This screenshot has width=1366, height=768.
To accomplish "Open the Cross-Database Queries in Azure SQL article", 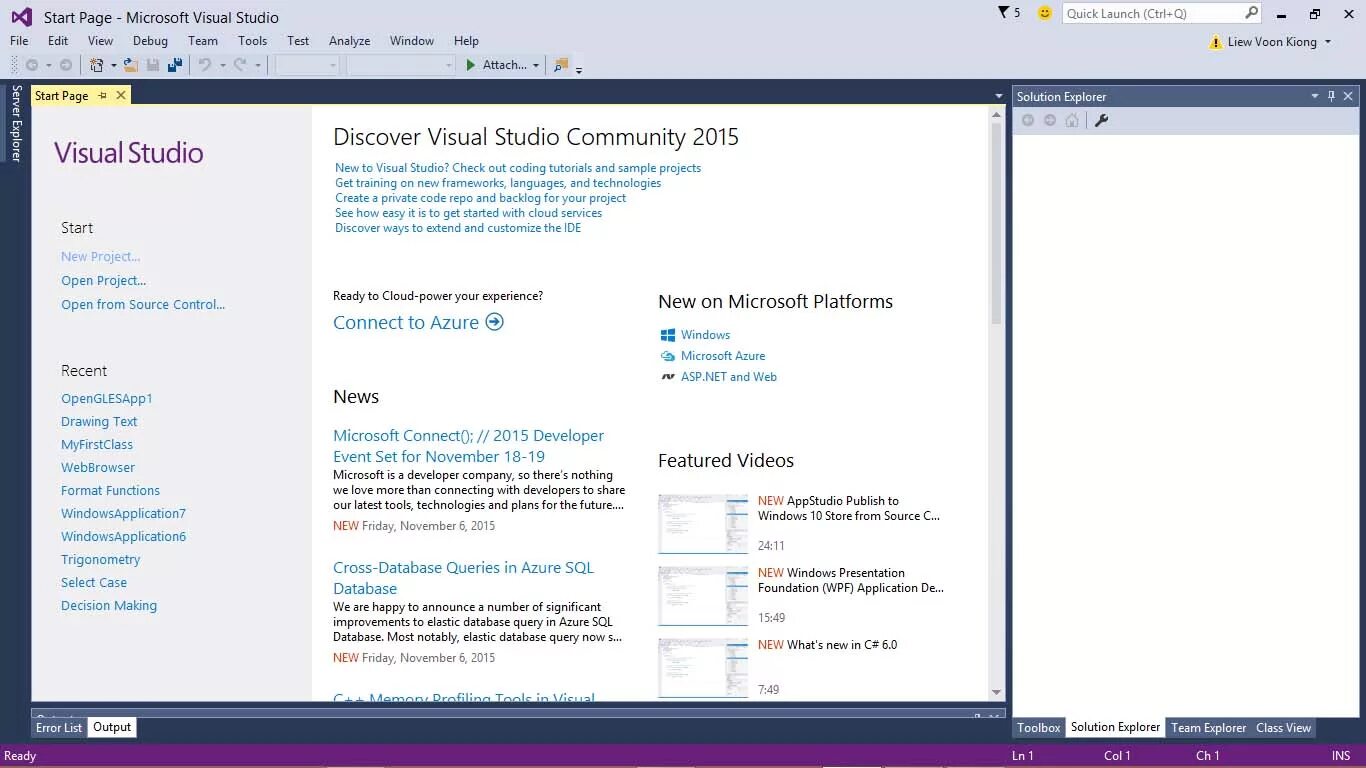I will pyautogui.click(x=464, y=578).
